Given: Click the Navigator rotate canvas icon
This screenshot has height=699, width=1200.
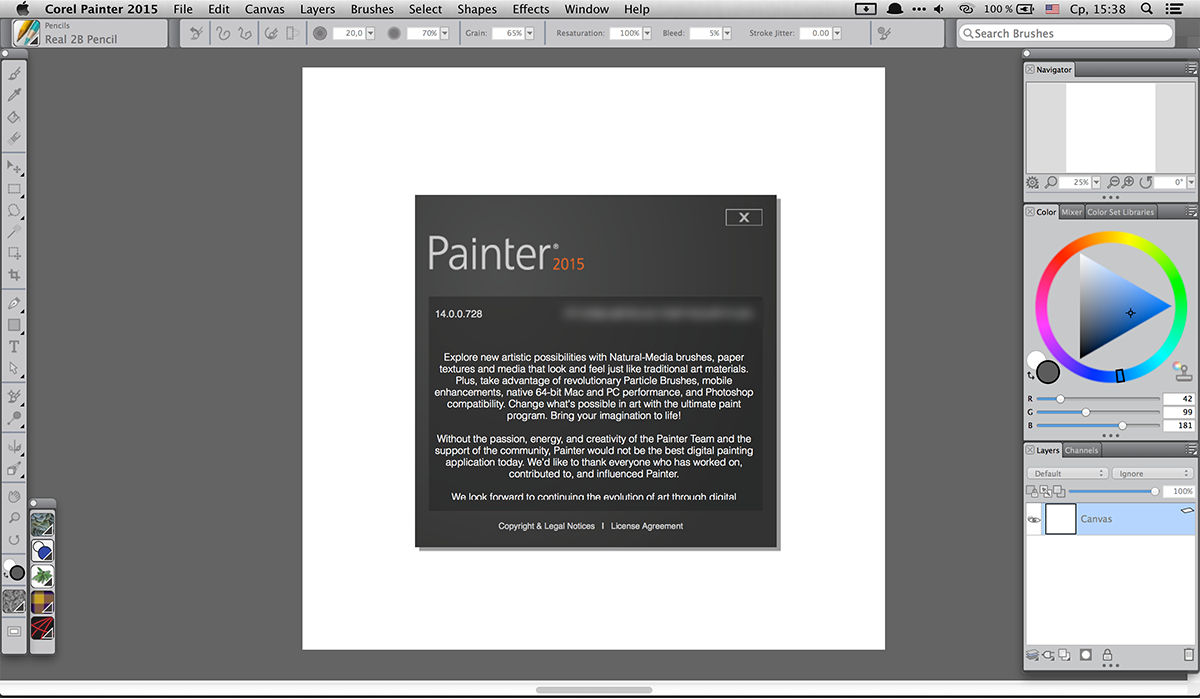Looking at the screenshot, I should click(1146, 183).
